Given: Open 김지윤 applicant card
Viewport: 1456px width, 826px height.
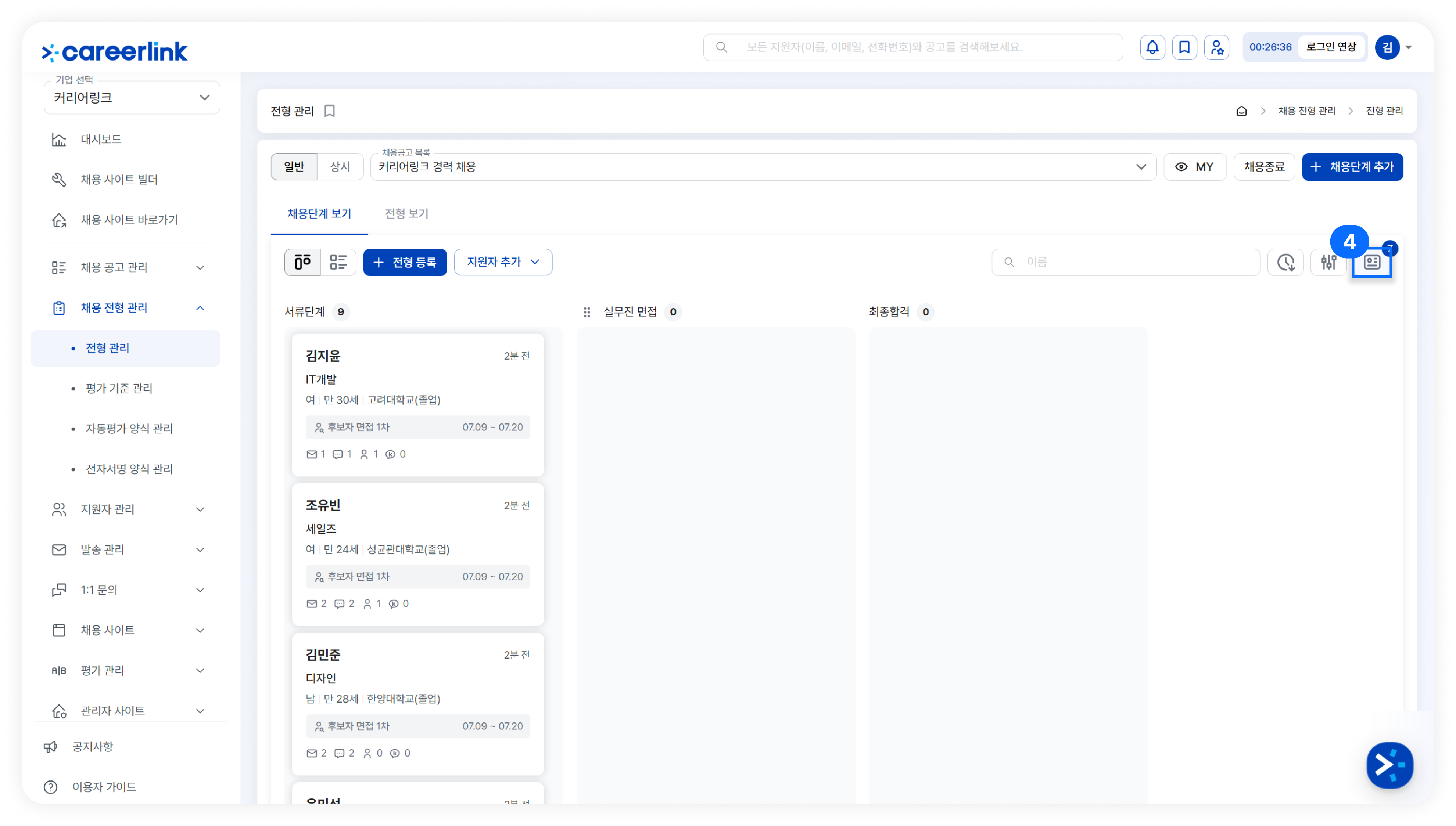Looking at the screenshot, I should click(418, 405).
